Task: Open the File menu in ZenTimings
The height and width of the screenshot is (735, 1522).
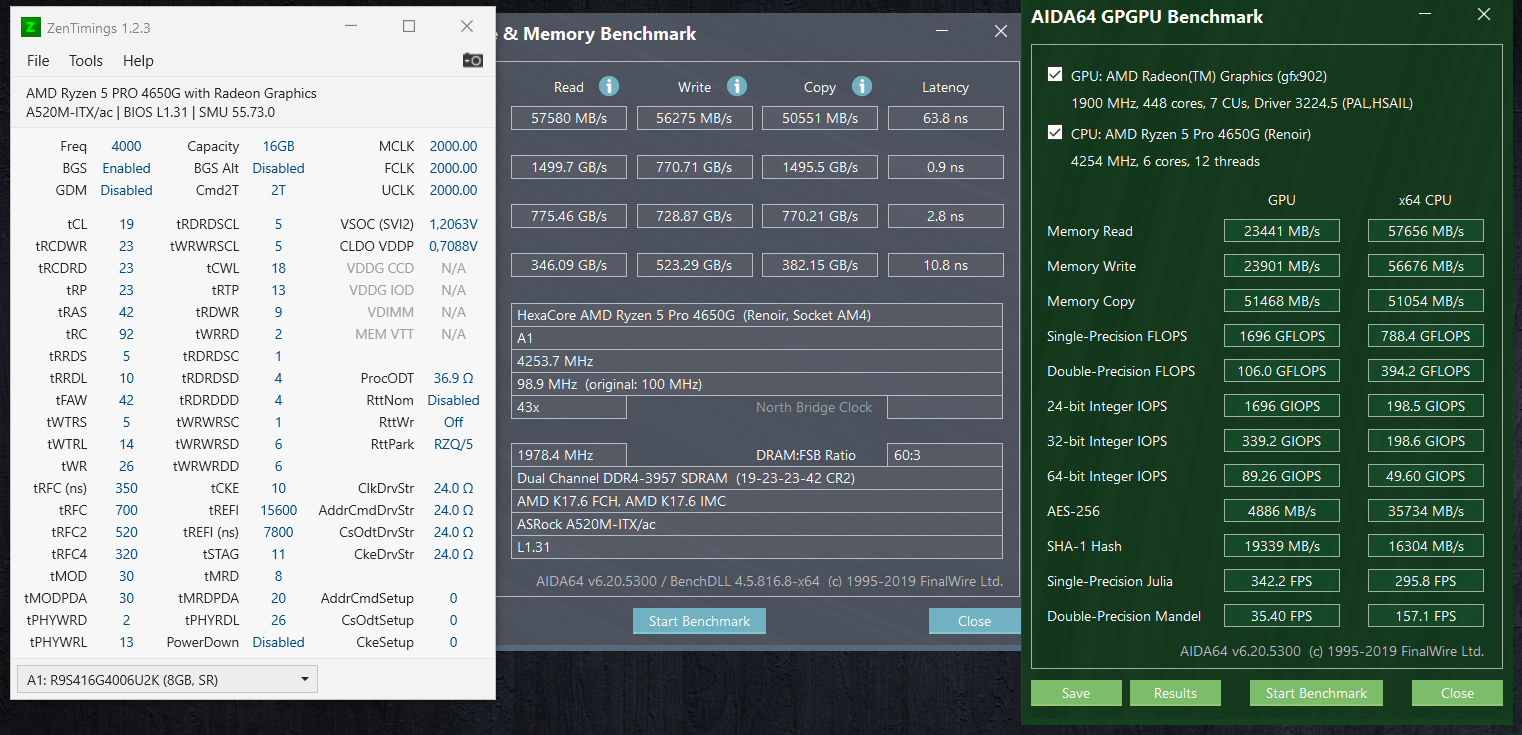Action: [x=38, y=61]
